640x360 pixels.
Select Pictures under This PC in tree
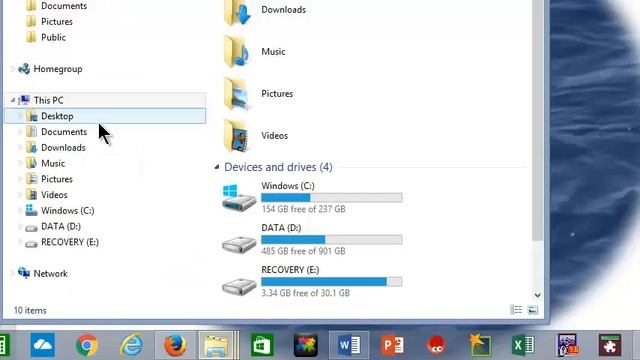pos(57,179)
